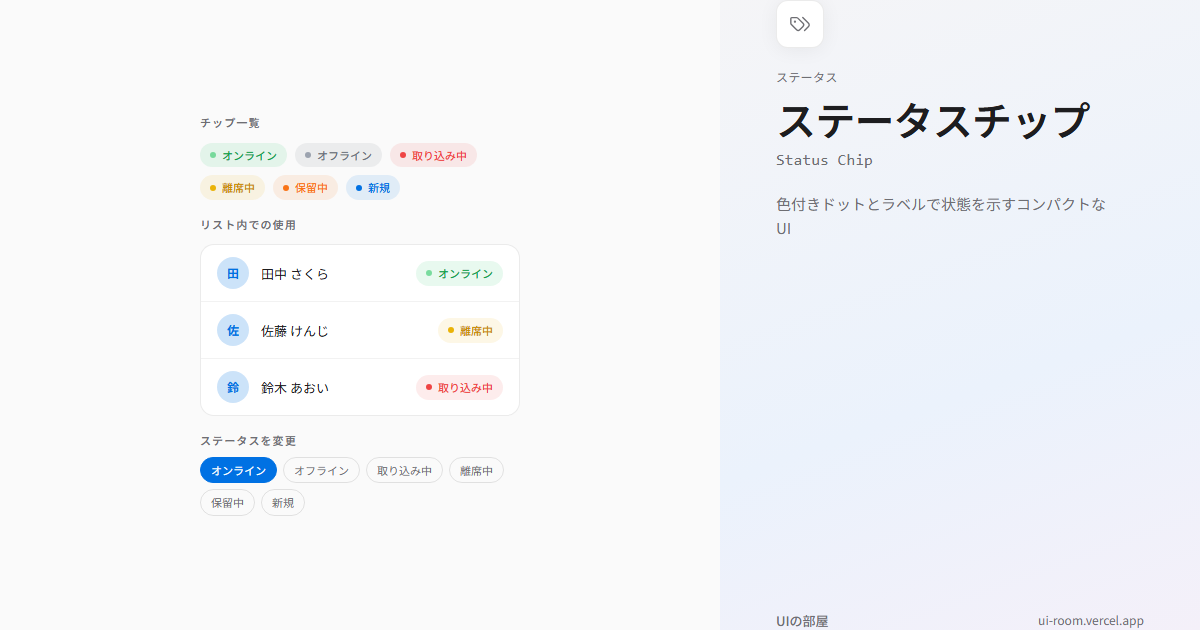Click the green オンライン chip in チップ一覧
Viewport: 1200px width, 630px height.
[x=243, y=155]
